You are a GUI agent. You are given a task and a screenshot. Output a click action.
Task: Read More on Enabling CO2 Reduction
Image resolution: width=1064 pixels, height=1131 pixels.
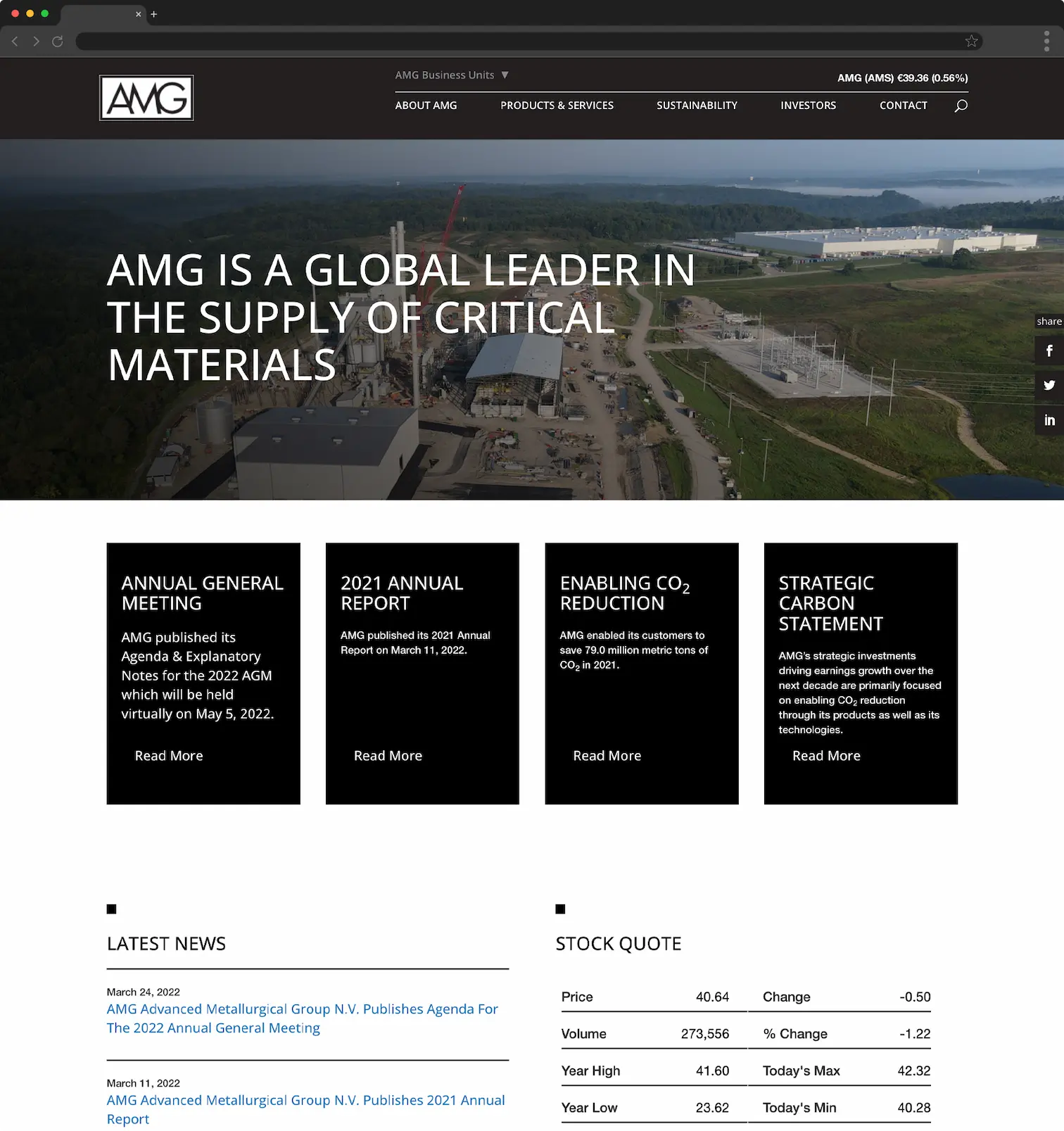tap(607, 756)
